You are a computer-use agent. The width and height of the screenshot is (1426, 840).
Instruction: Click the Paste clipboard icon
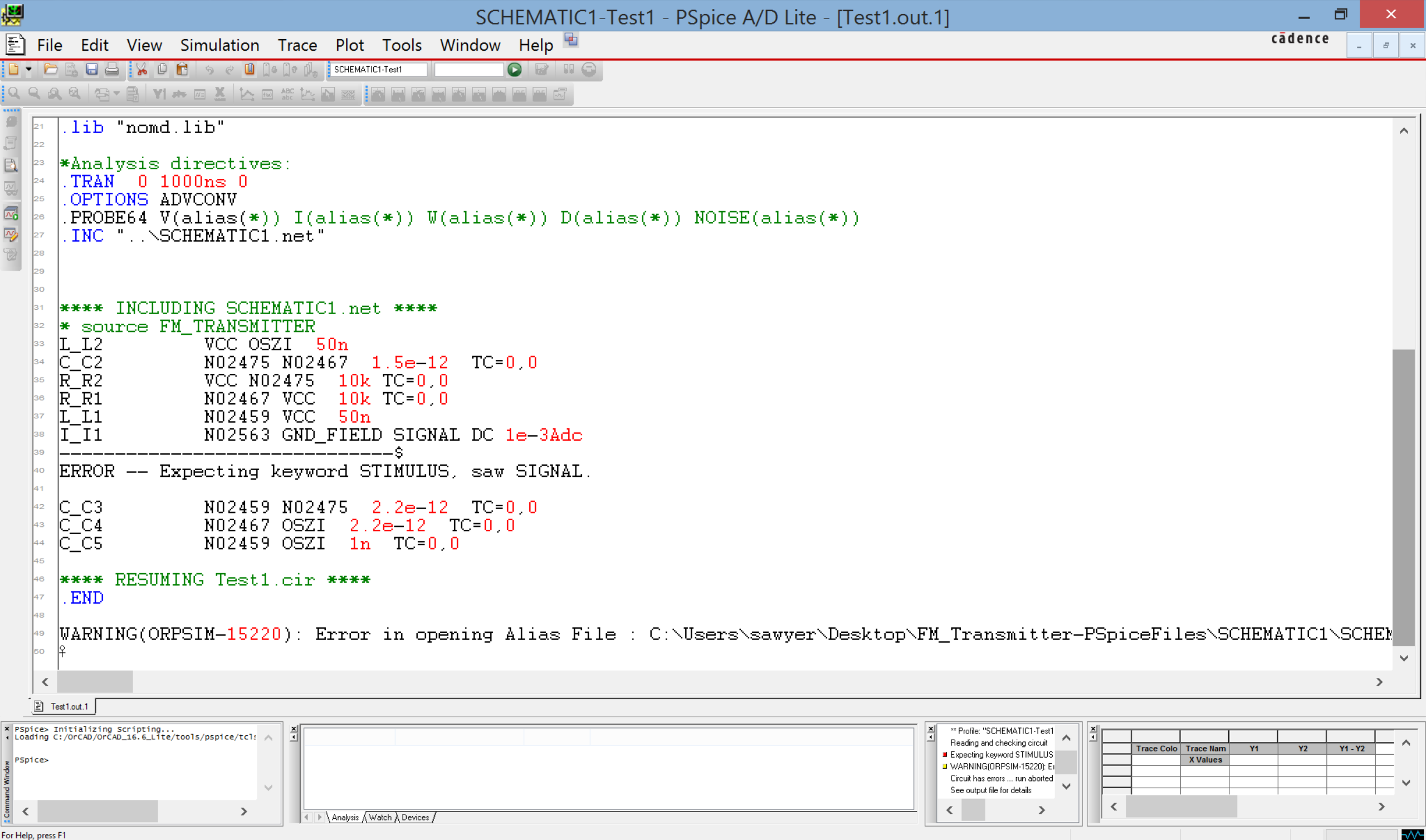182,70
